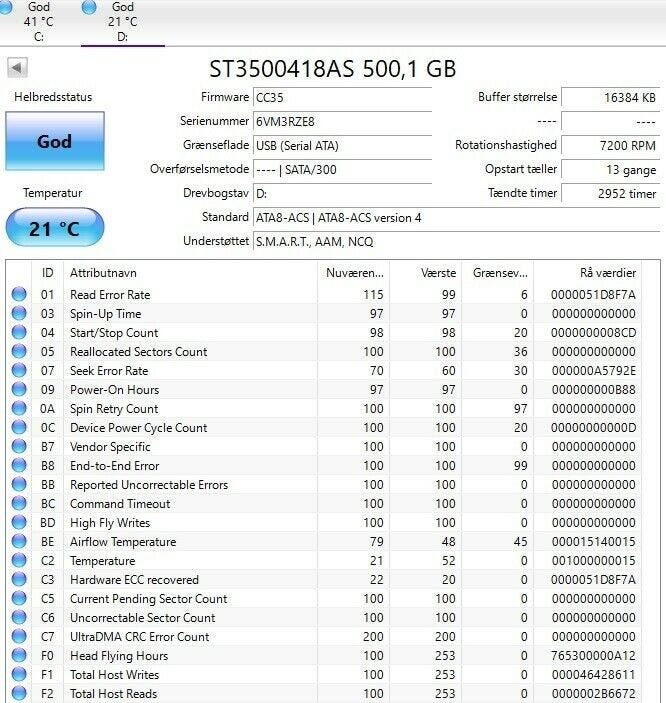Click the ID column header
Image resolution: width=666 pixels, height=703 pixels.
pyautogui.click(x=48, y=273)
